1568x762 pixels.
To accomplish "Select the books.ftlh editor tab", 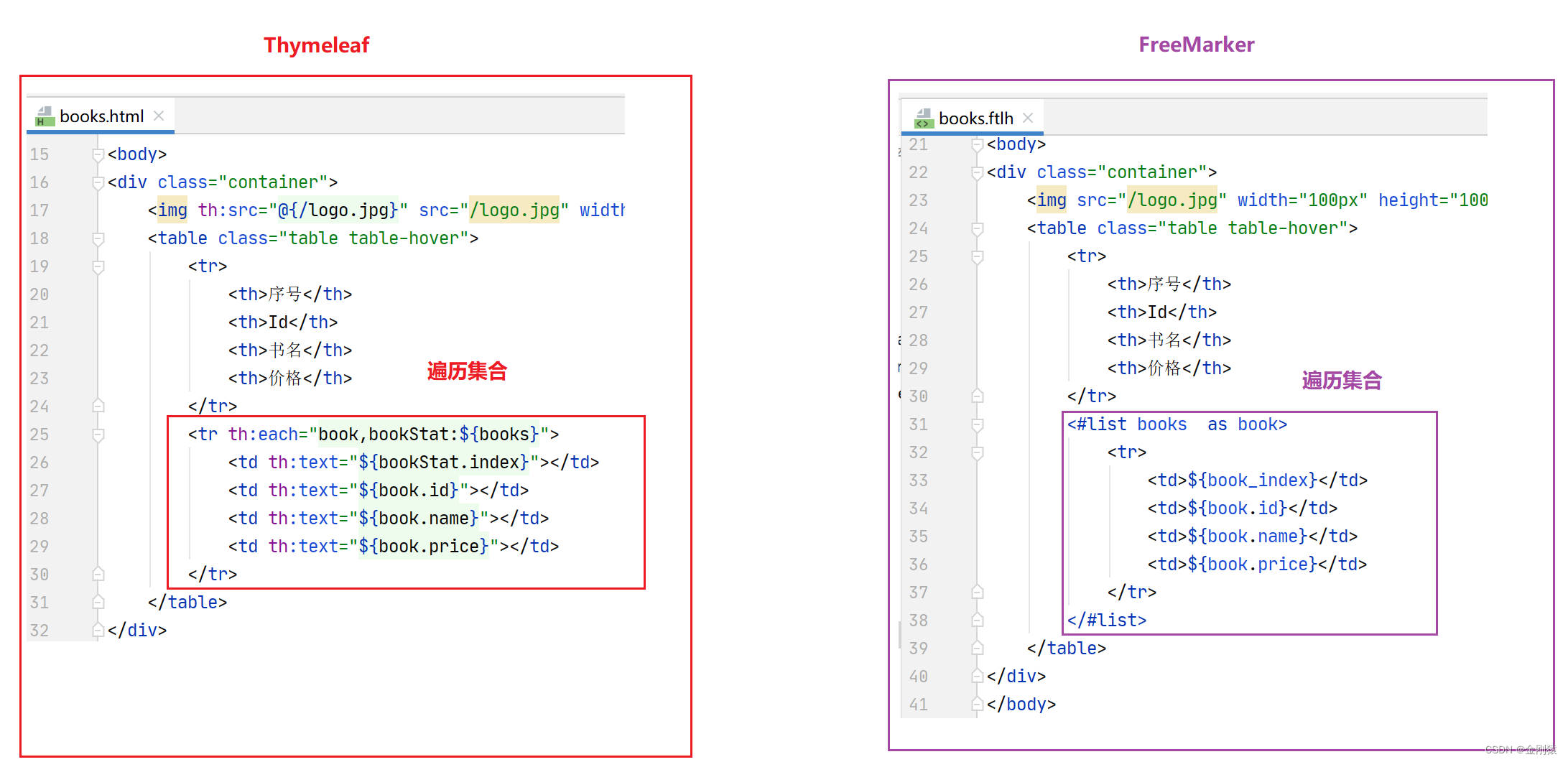I will [972, 118].
